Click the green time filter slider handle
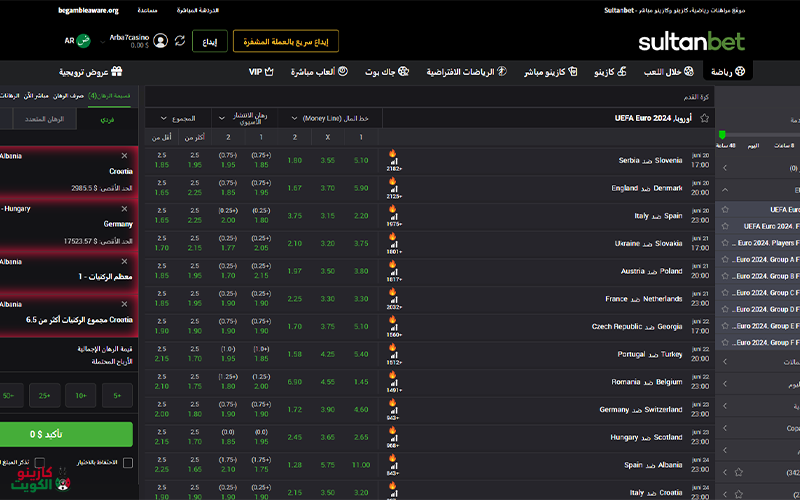This screenshot has height=500, width=800. (x=722, y=134)
